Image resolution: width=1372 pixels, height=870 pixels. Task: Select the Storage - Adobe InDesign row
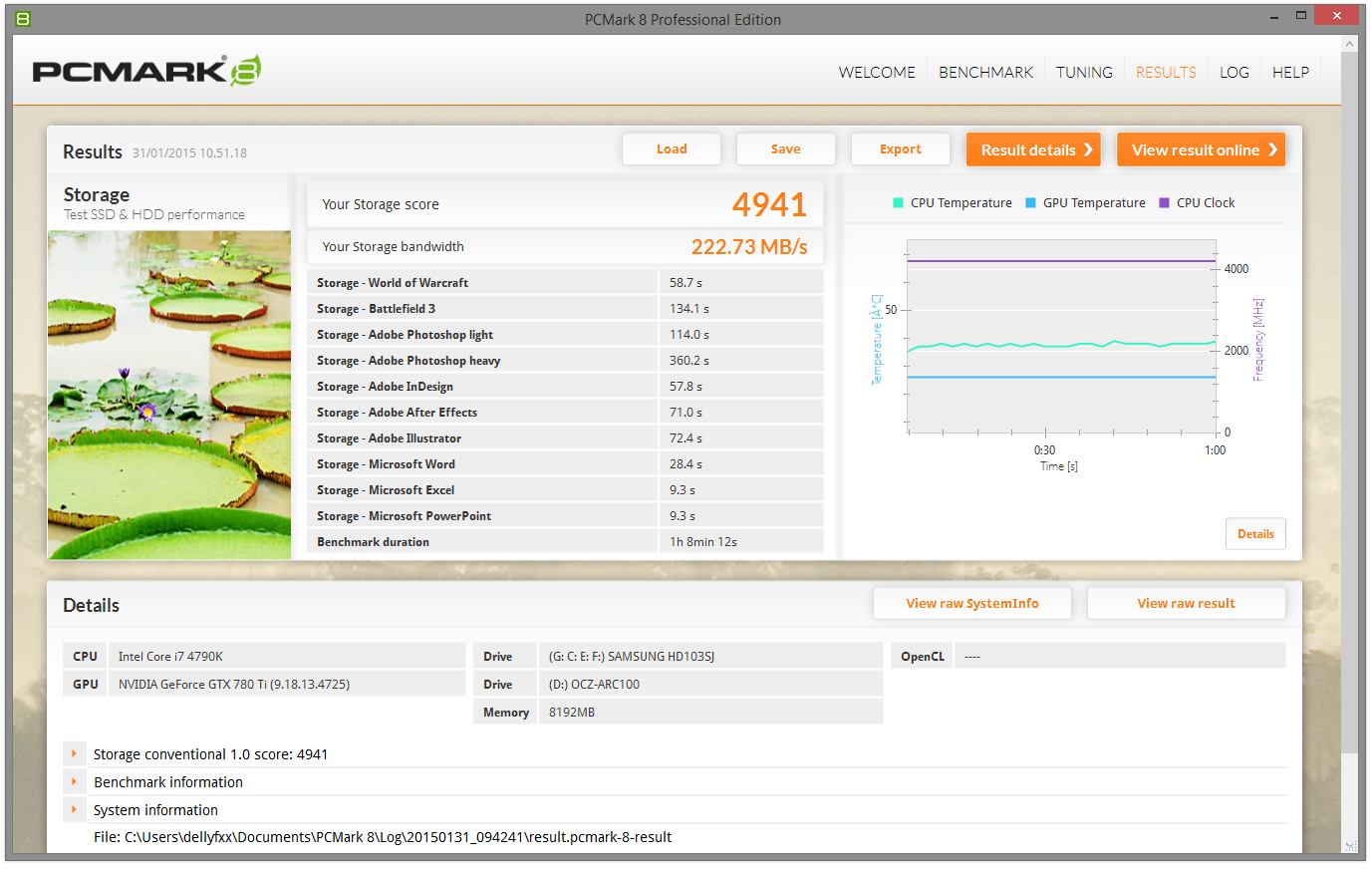(565, 387)
